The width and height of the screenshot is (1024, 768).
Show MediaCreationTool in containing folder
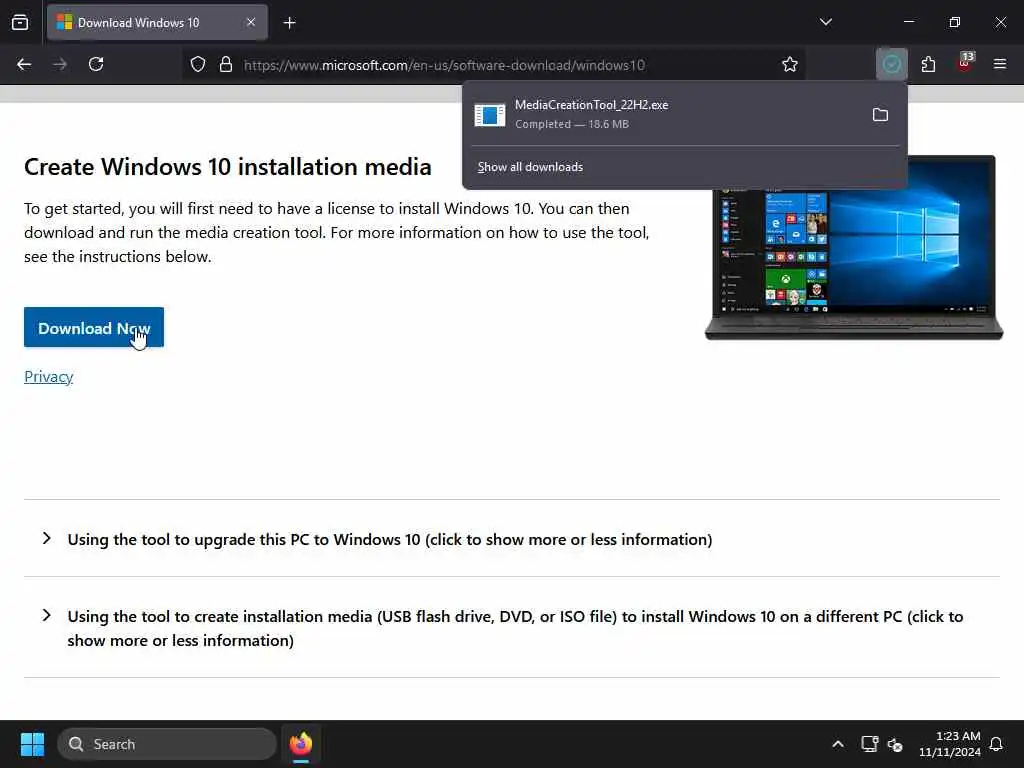pyautogui.click(x=880, y=115)
